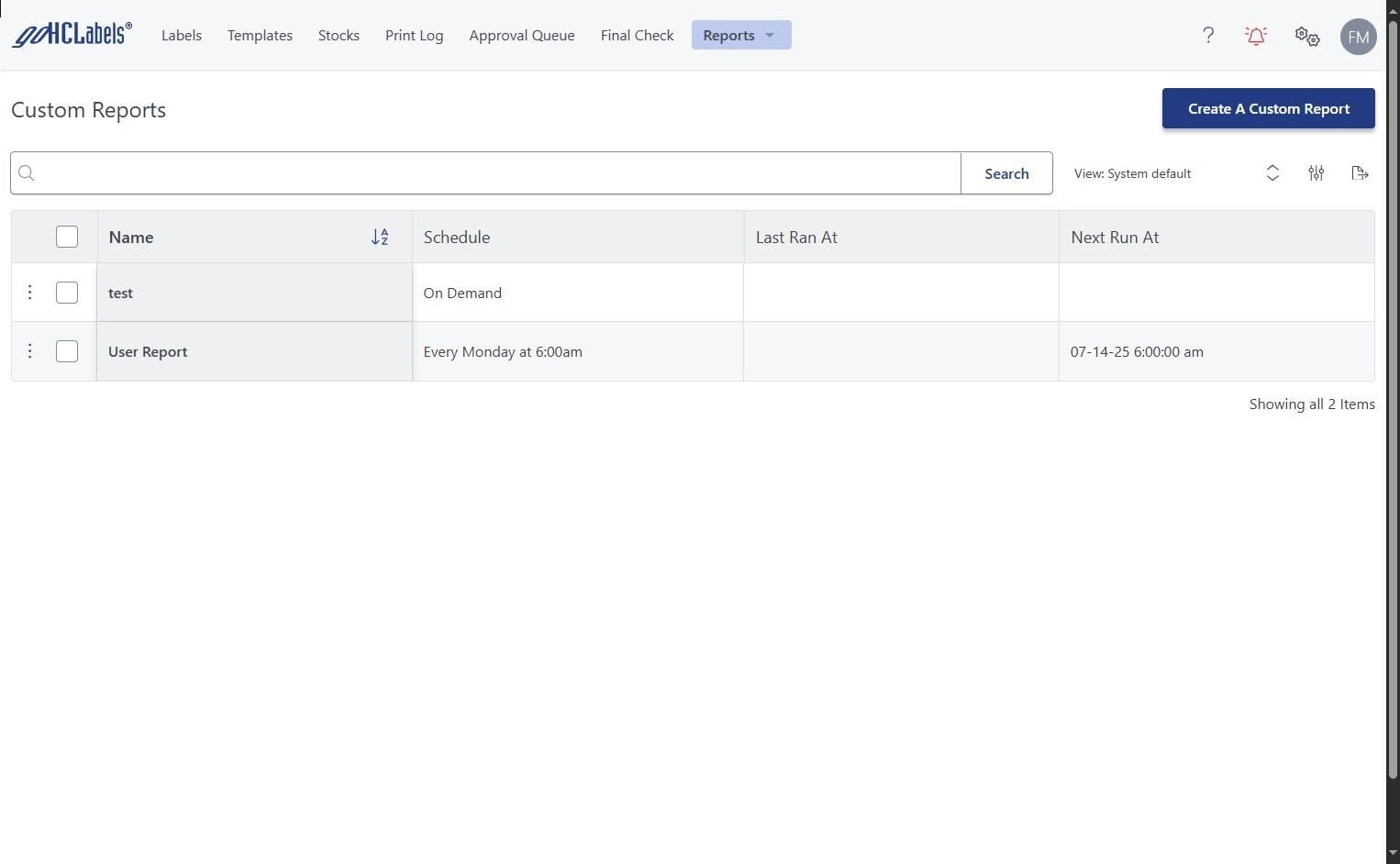Open the settings gears icon

pos(1306,37)
